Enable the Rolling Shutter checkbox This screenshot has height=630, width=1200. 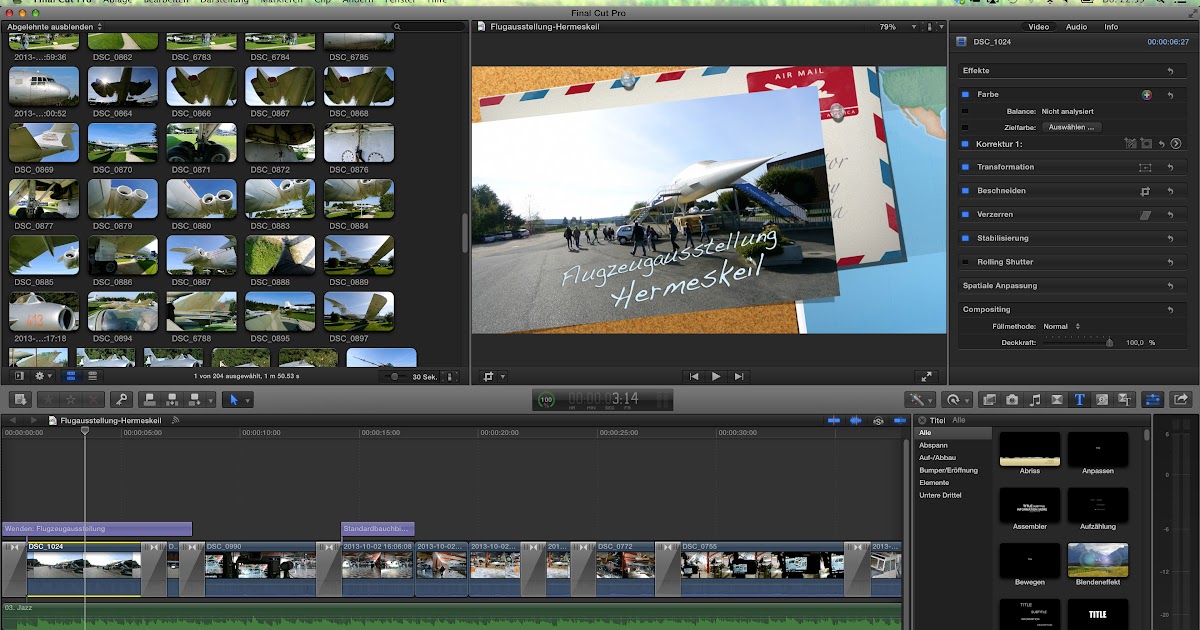pos(965,262)
